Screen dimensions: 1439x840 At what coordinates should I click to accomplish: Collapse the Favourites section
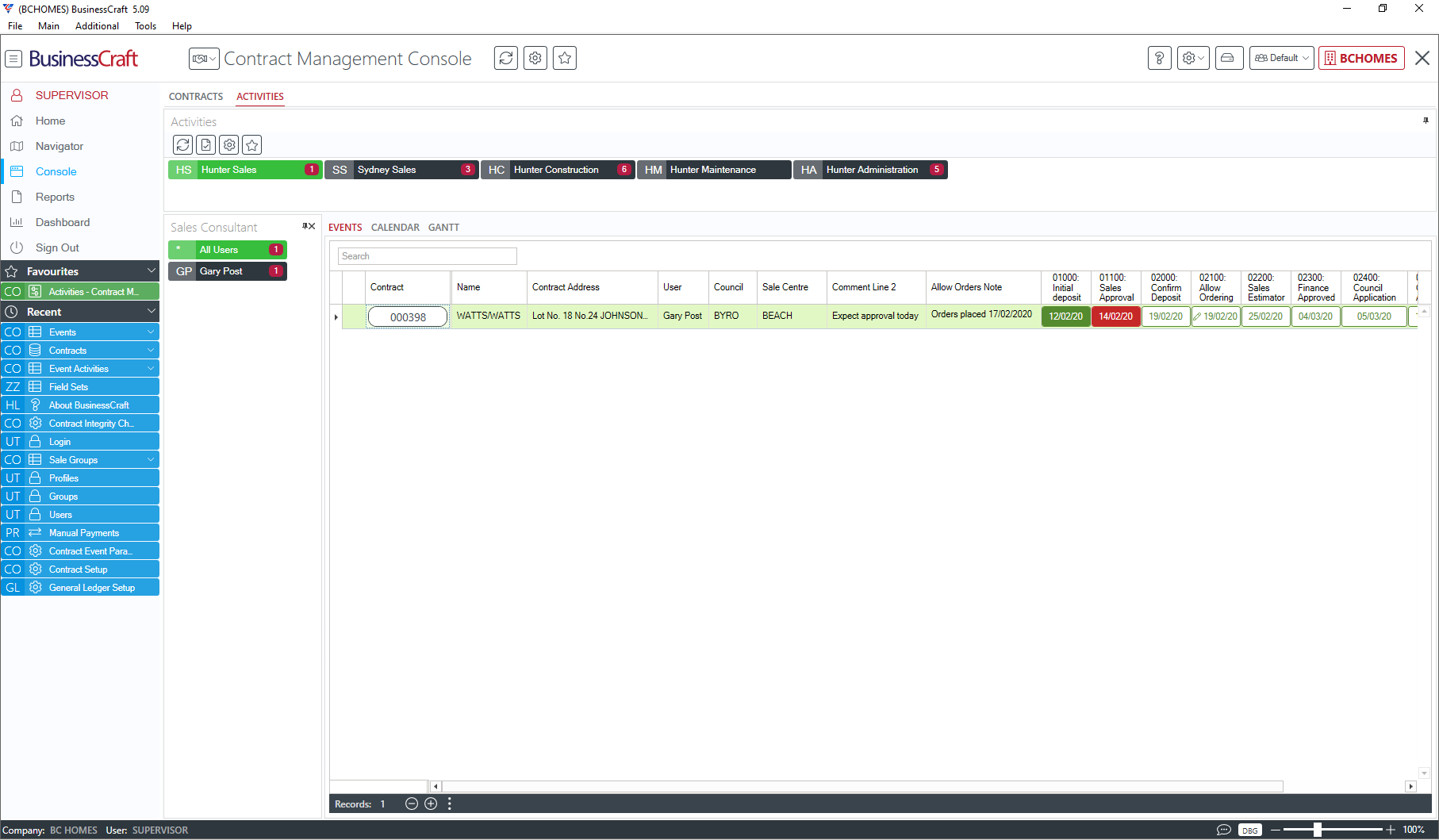pyautogui.click(x=152, y=271)
